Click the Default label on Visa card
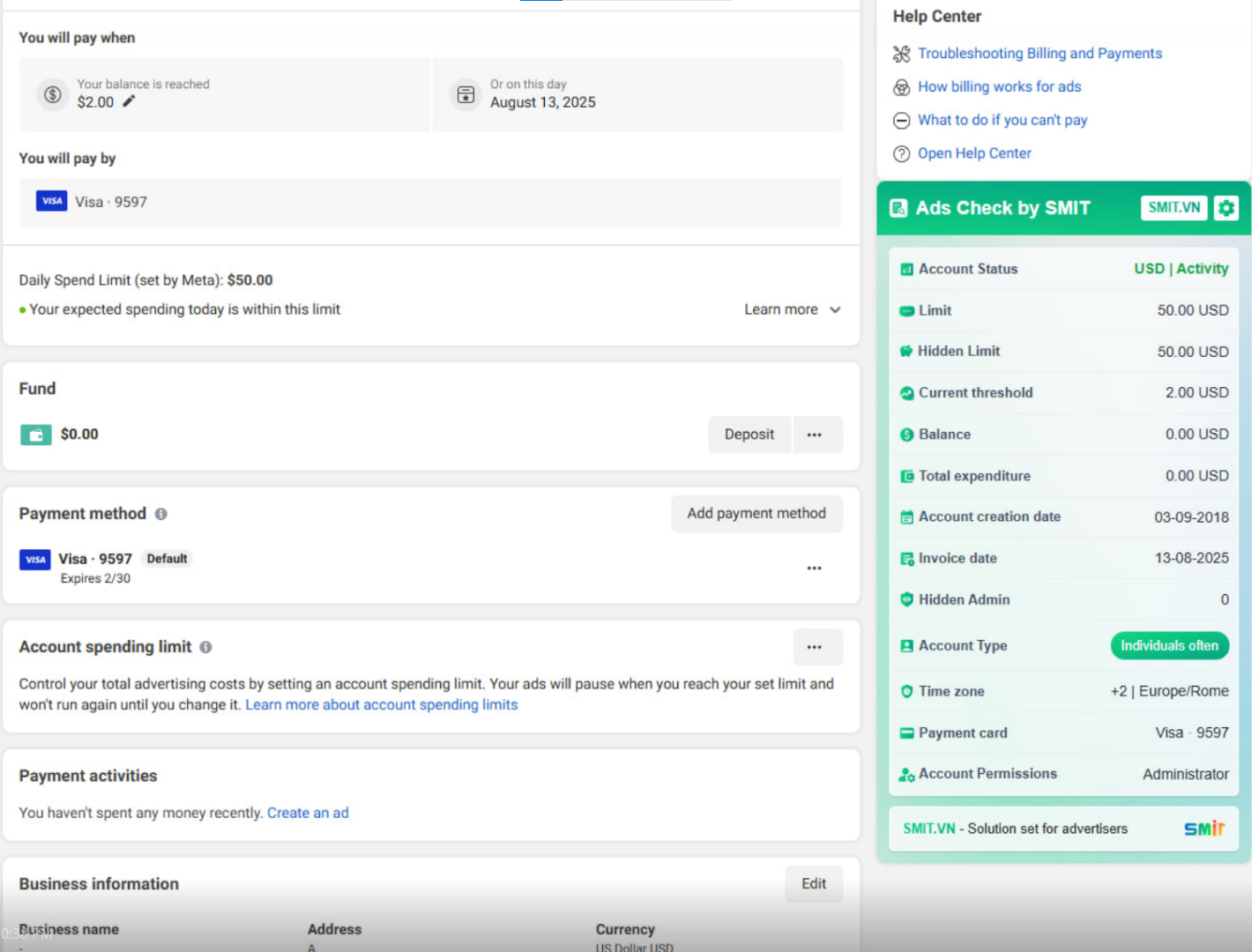The width and height of the screenshot is (1252, 952). pyautogui.click(x=167, y=559)
